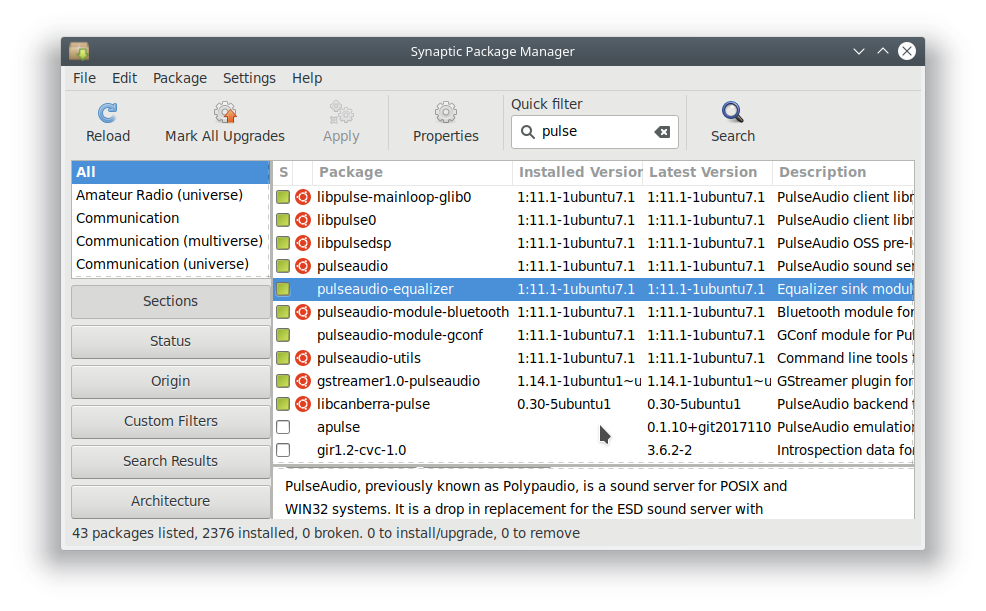
Task: Click the Synaptic app icon in title bar
Action: coord(79,51)
